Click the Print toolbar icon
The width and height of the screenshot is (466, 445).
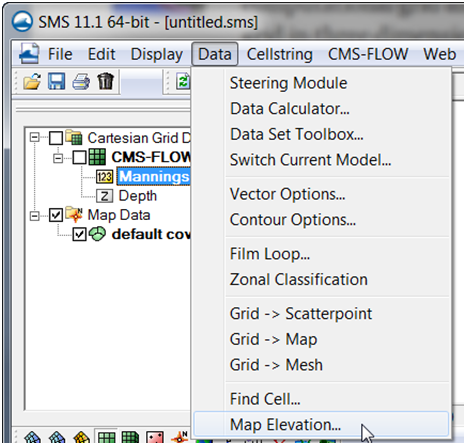click(x=81, y=82)
